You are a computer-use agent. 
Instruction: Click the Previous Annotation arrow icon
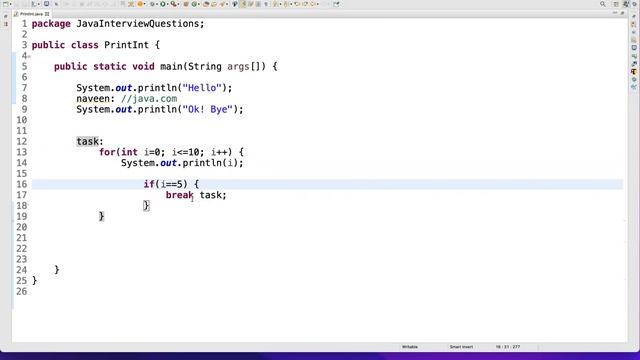click(287, 4)
